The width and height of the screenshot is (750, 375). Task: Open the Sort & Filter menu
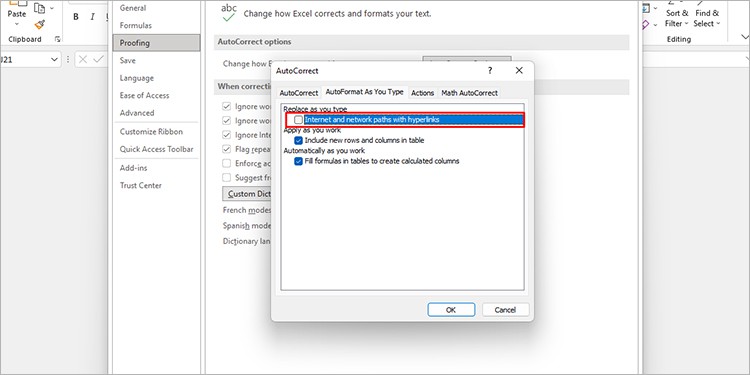[677, 18]
